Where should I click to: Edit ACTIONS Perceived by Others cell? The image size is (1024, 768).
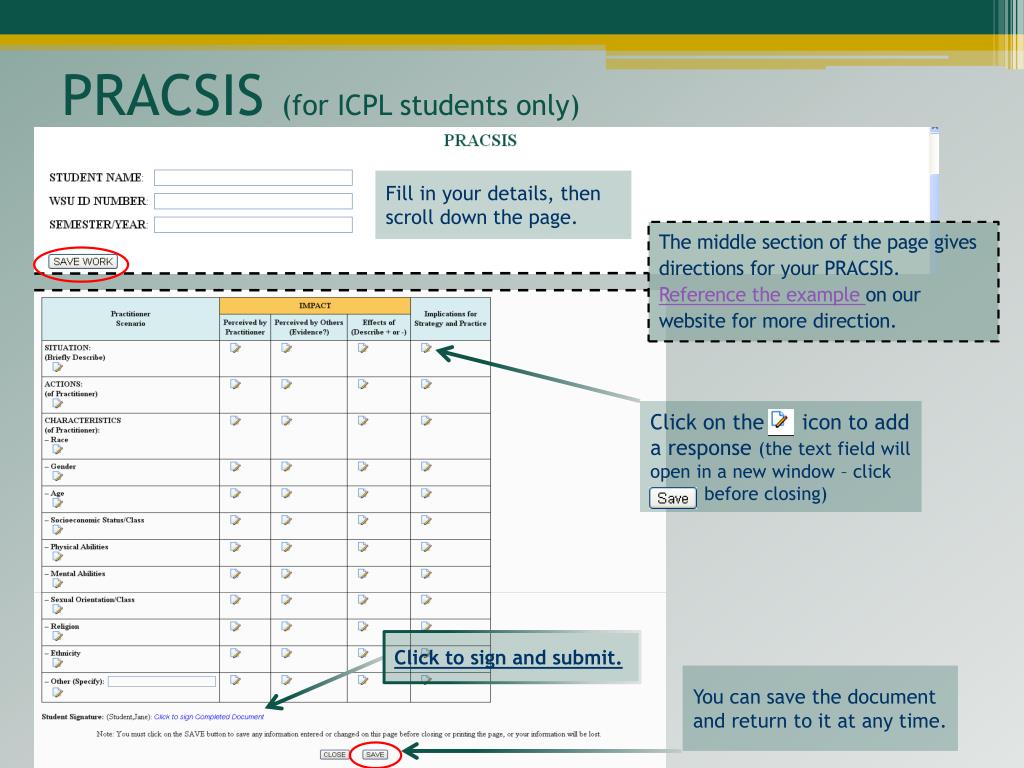(287, 385)
